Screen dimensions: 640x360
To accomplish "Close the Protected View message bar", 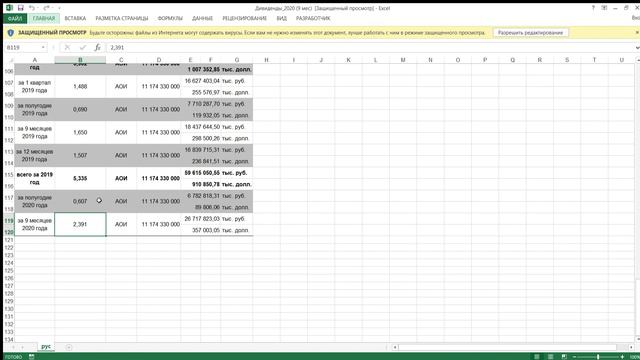I will 637,33.
